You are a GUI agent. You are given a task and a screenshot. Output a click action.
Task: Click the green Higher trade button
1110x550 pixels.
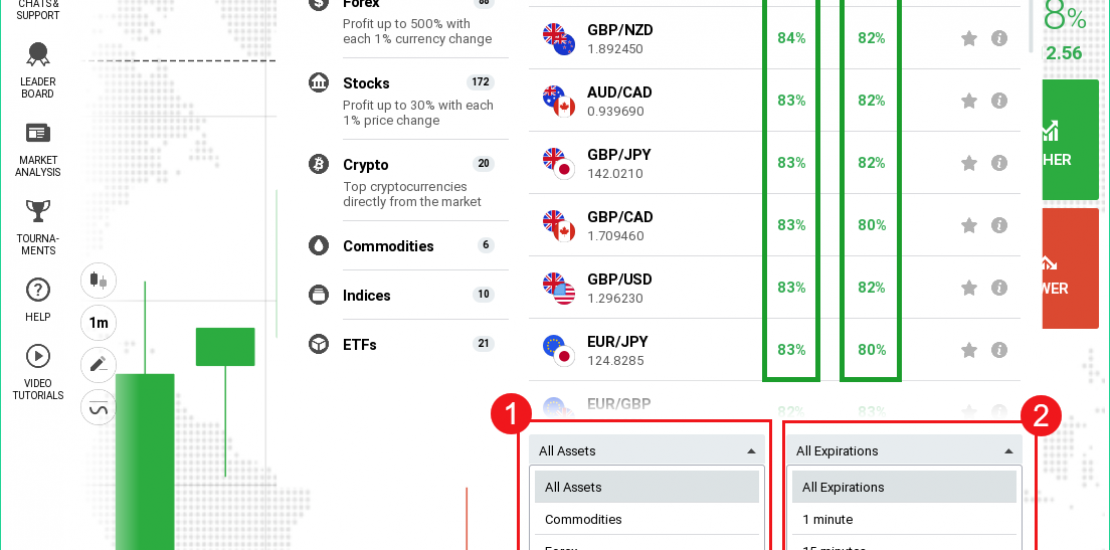[x=1069, y=140]
